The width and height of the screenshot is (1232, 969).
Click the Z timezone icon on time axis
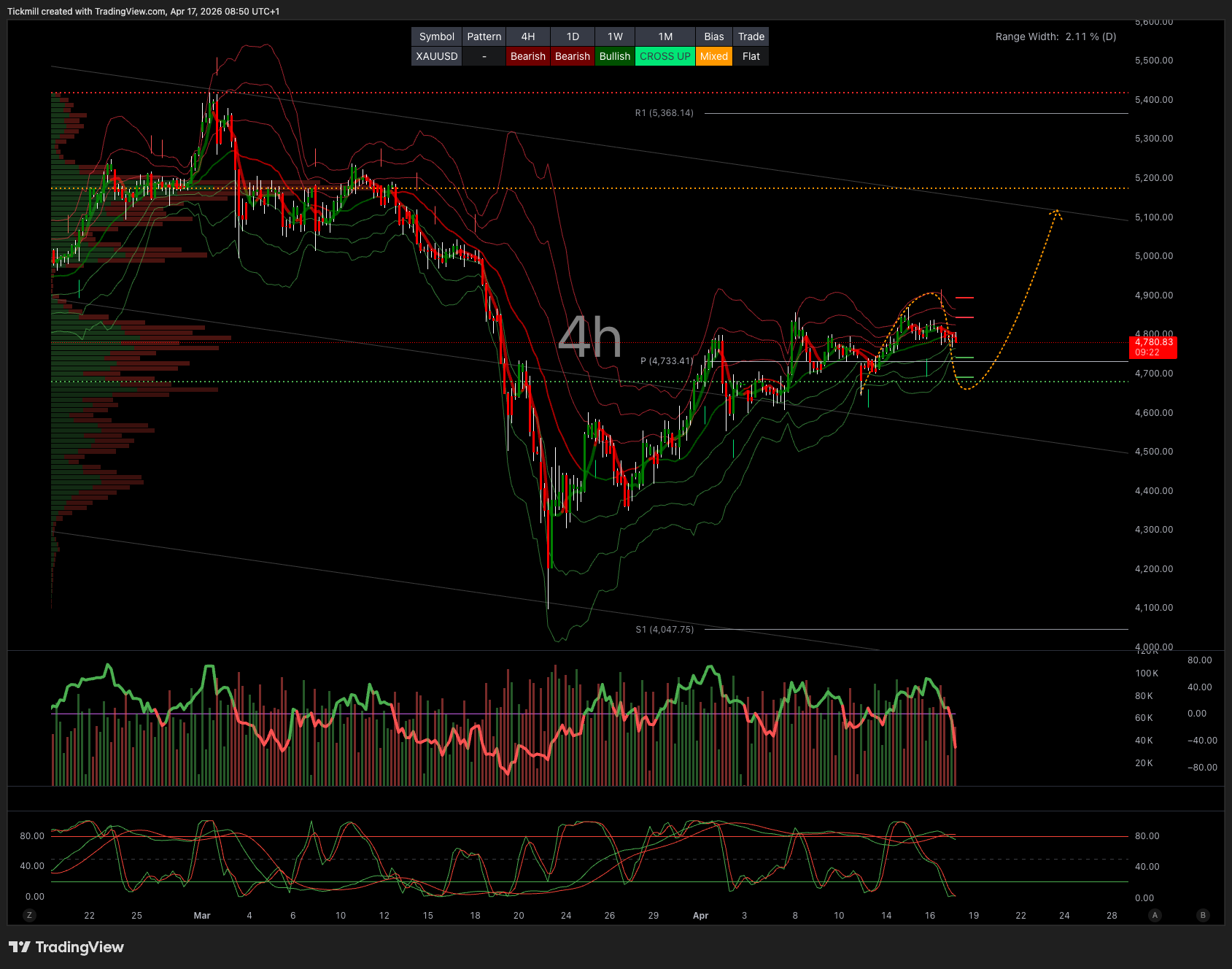(x=29, y=915)
